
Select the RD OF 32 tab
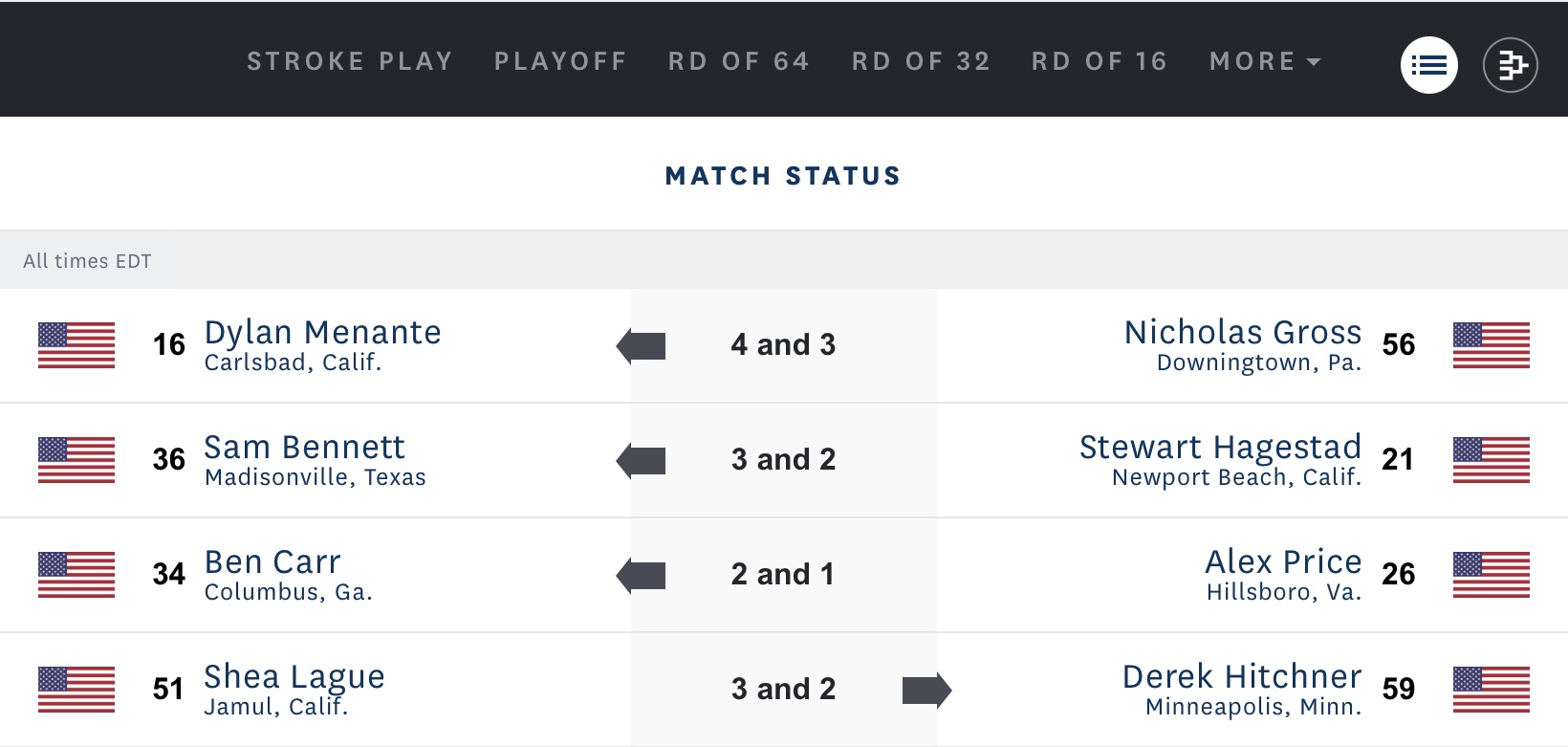click(921, 61)
